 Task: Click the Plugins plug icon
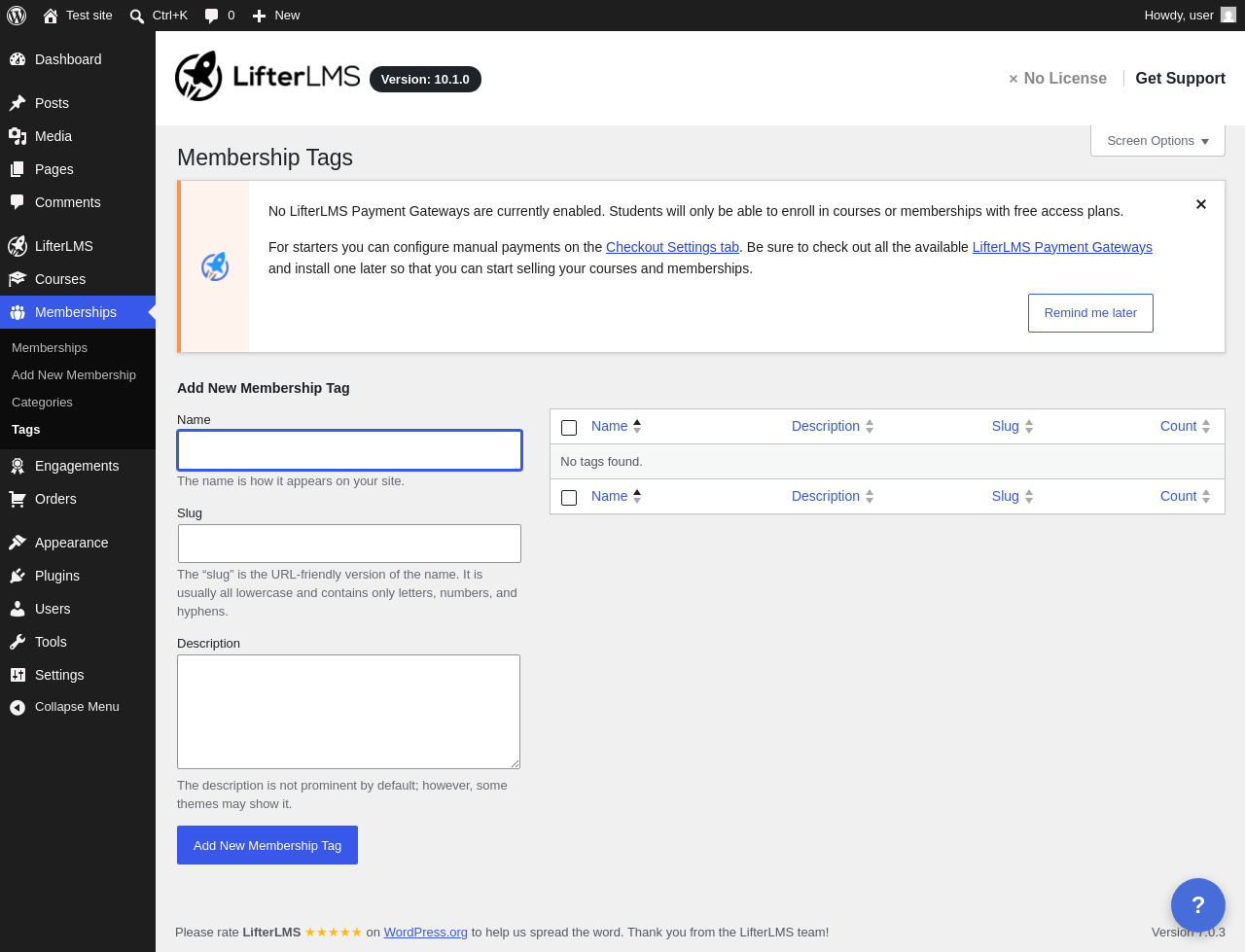(x=18, y=576)
